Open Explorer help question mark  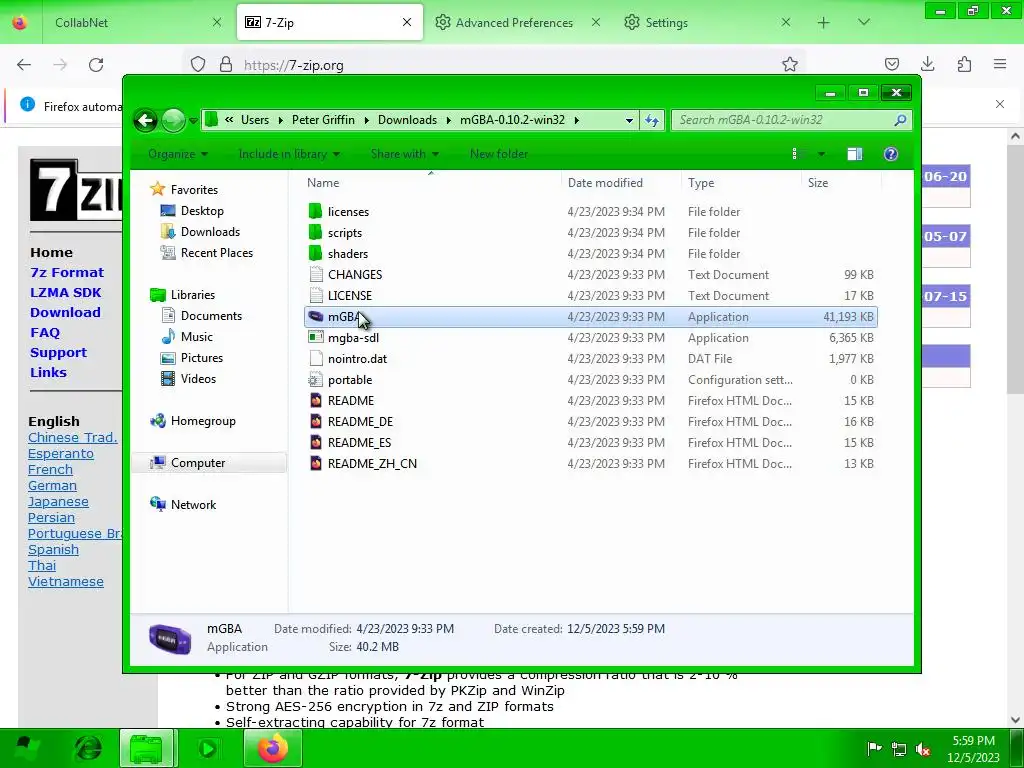pos(891,154)
